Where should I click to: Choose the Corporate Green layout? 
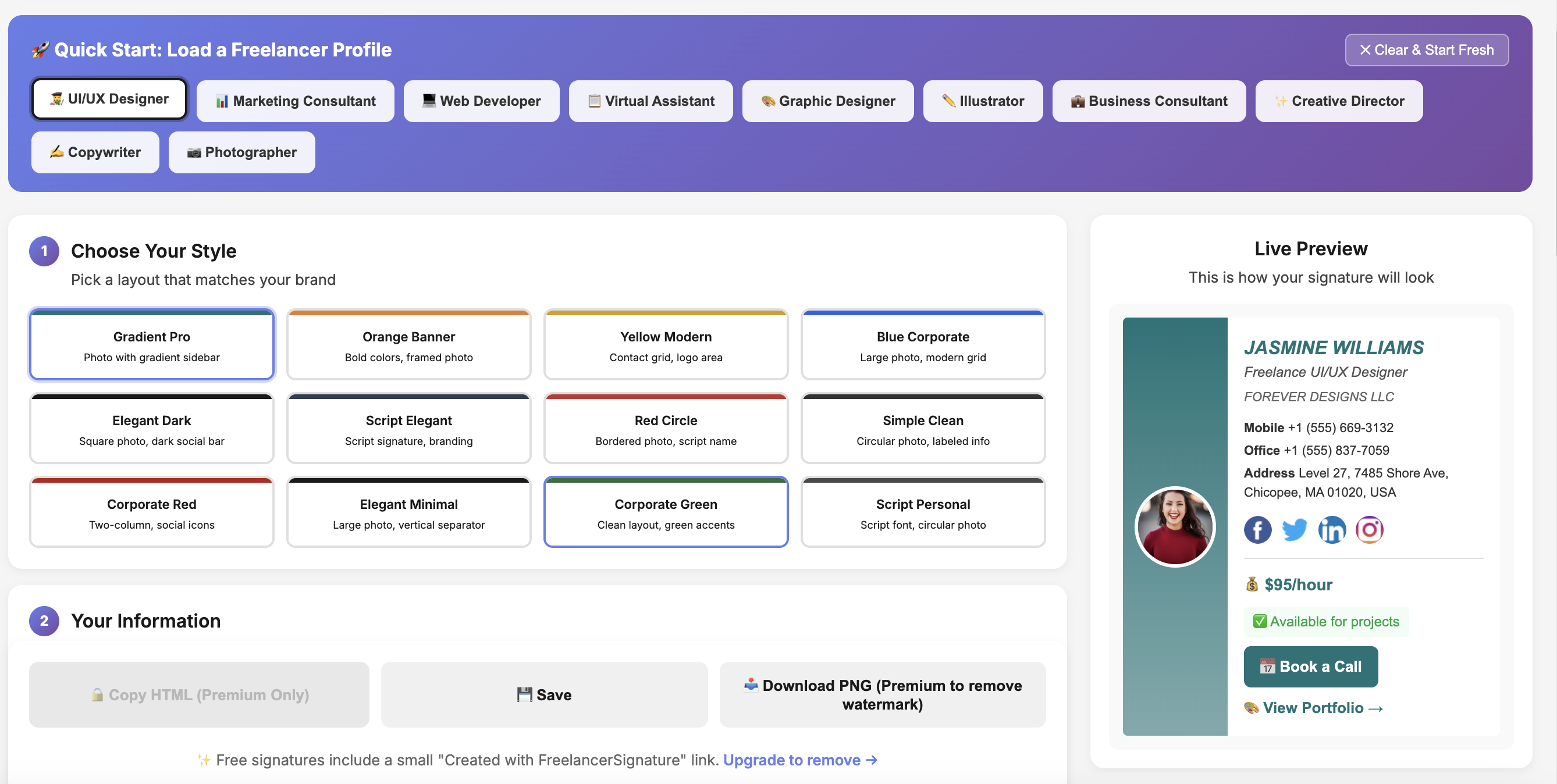click(666, 512)
